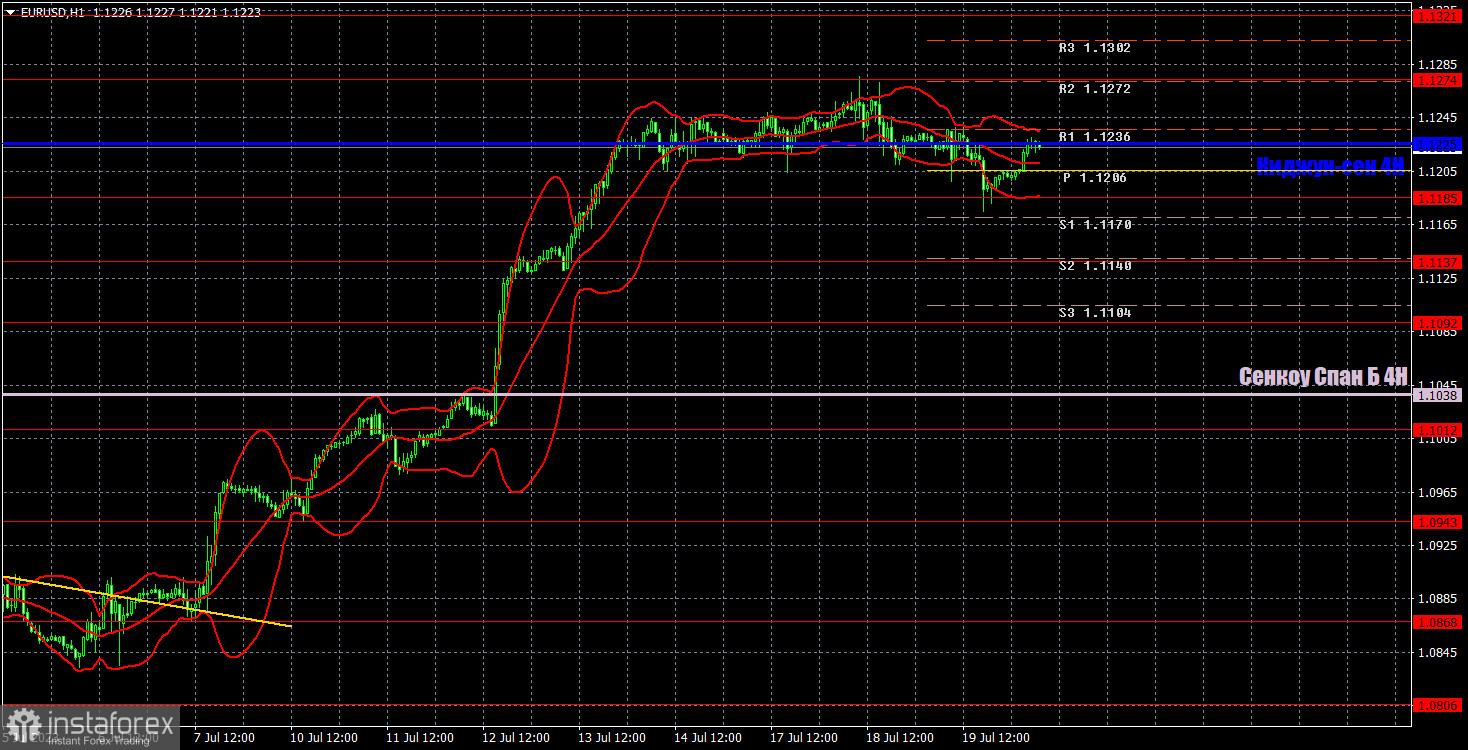Viewport: 1468px width, 750px height.
Task: Click the red 1.0806 price level tag
Action: point(1438,705)
